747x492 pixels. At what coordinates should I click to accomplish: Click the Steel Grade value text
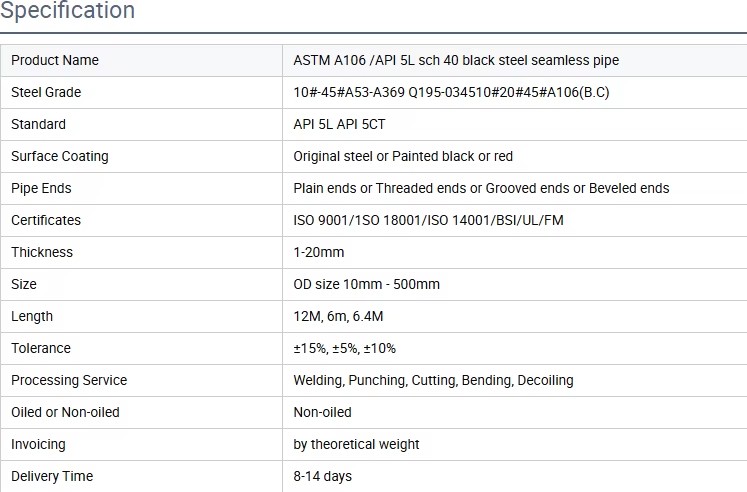(x=451, y=92)
